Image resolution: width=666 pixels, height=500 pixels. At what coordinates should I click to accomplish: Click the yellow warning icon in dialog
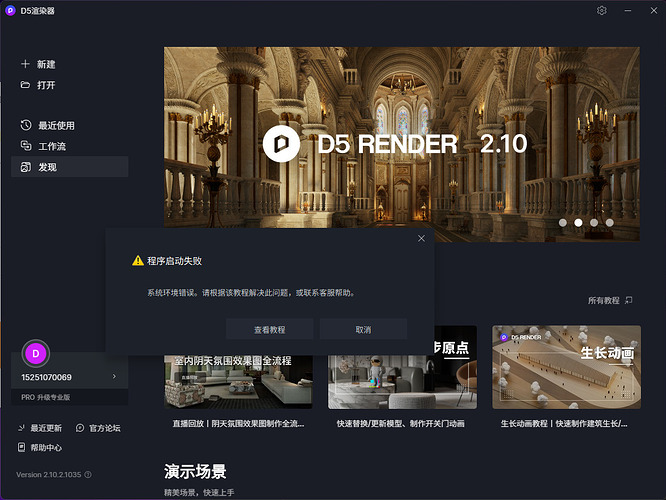[138, 260]
